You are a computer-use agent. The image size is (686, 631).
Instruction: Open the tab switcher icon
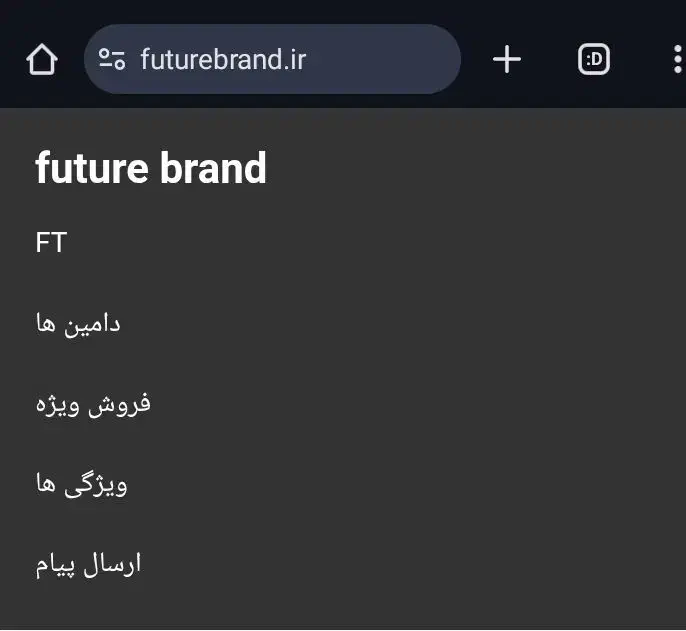point(594,60)
